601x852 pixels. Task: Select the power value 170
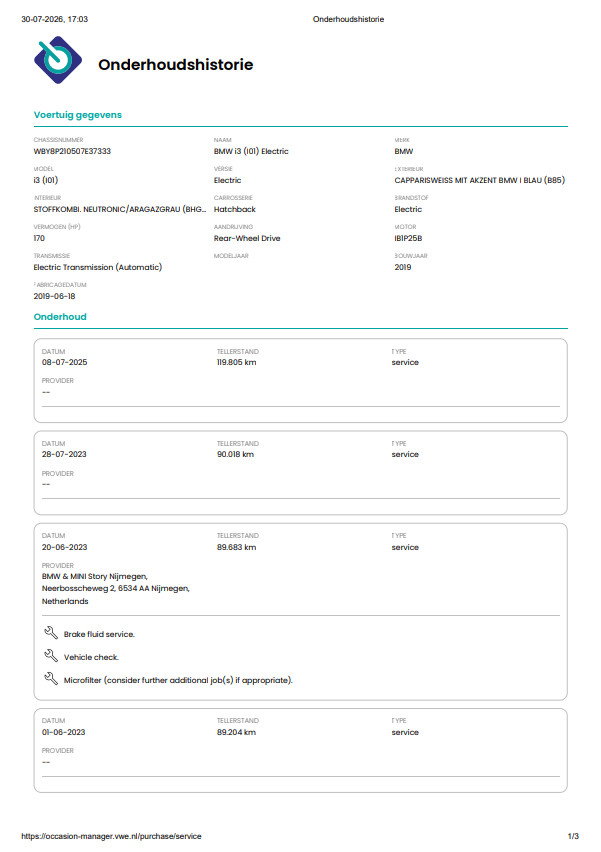coord(39,238)
